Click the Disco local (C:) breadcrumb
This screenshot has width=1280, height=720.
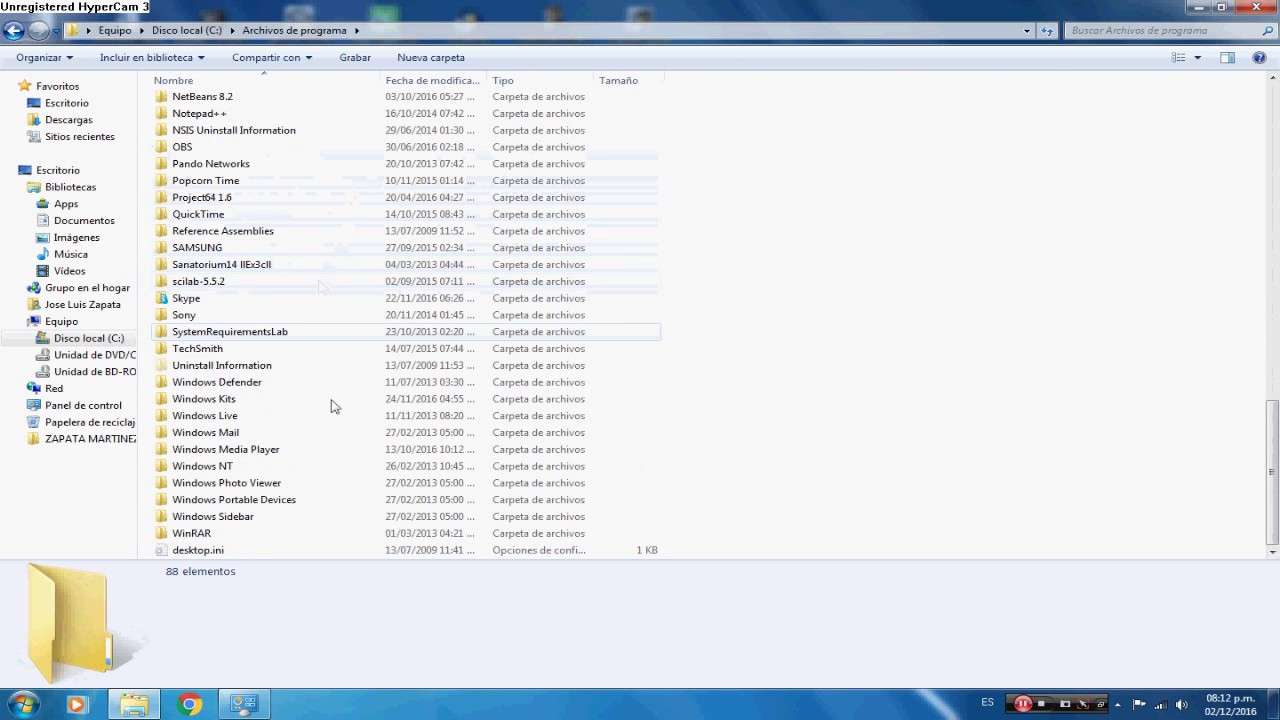(187, 31)
